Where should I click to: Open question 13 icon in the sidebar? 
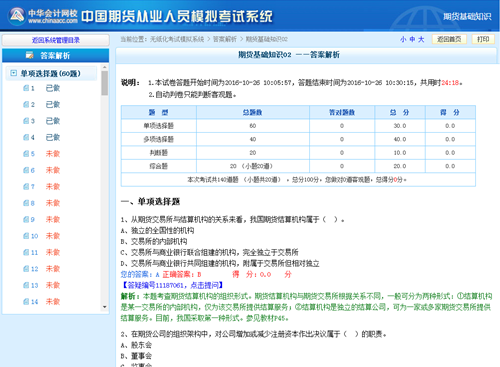(26, 285)
